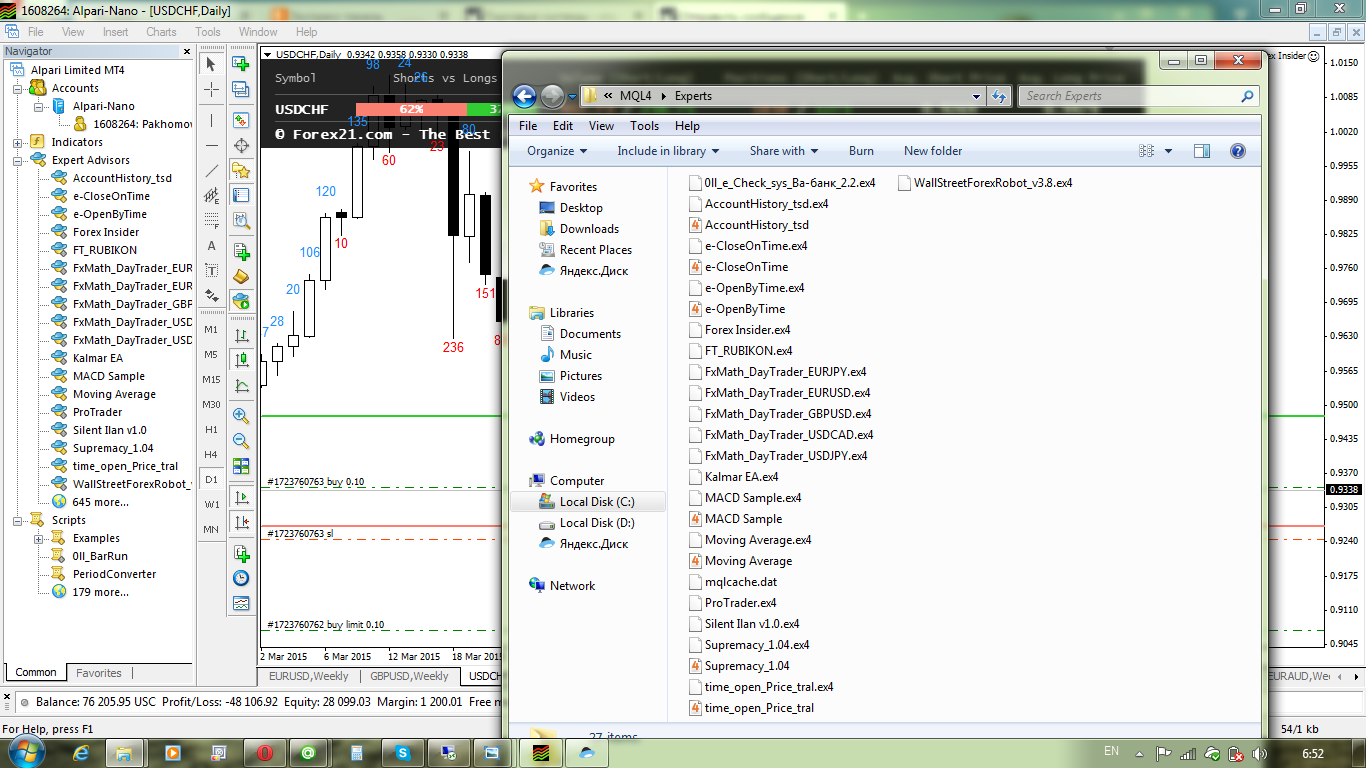Expand the Examples scripts folder
Image resolution: width=1366 pixels, height=768 pixels.
pyautogui.click(x=39, y=538)
